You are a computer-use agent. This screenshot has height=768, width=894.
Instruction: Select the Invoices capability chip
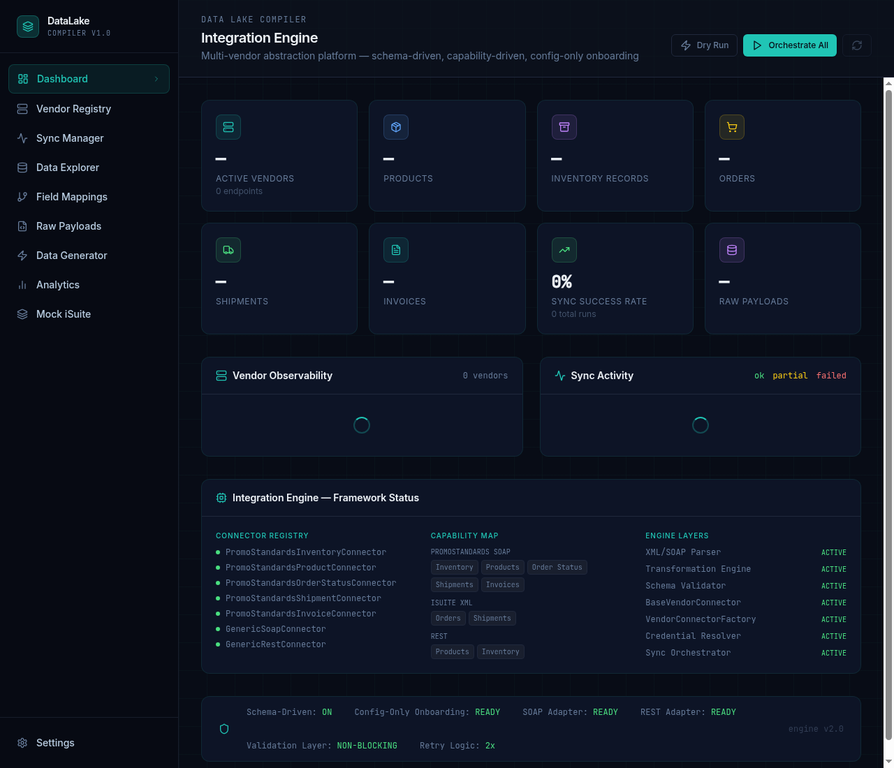click(x=502, y=584)
